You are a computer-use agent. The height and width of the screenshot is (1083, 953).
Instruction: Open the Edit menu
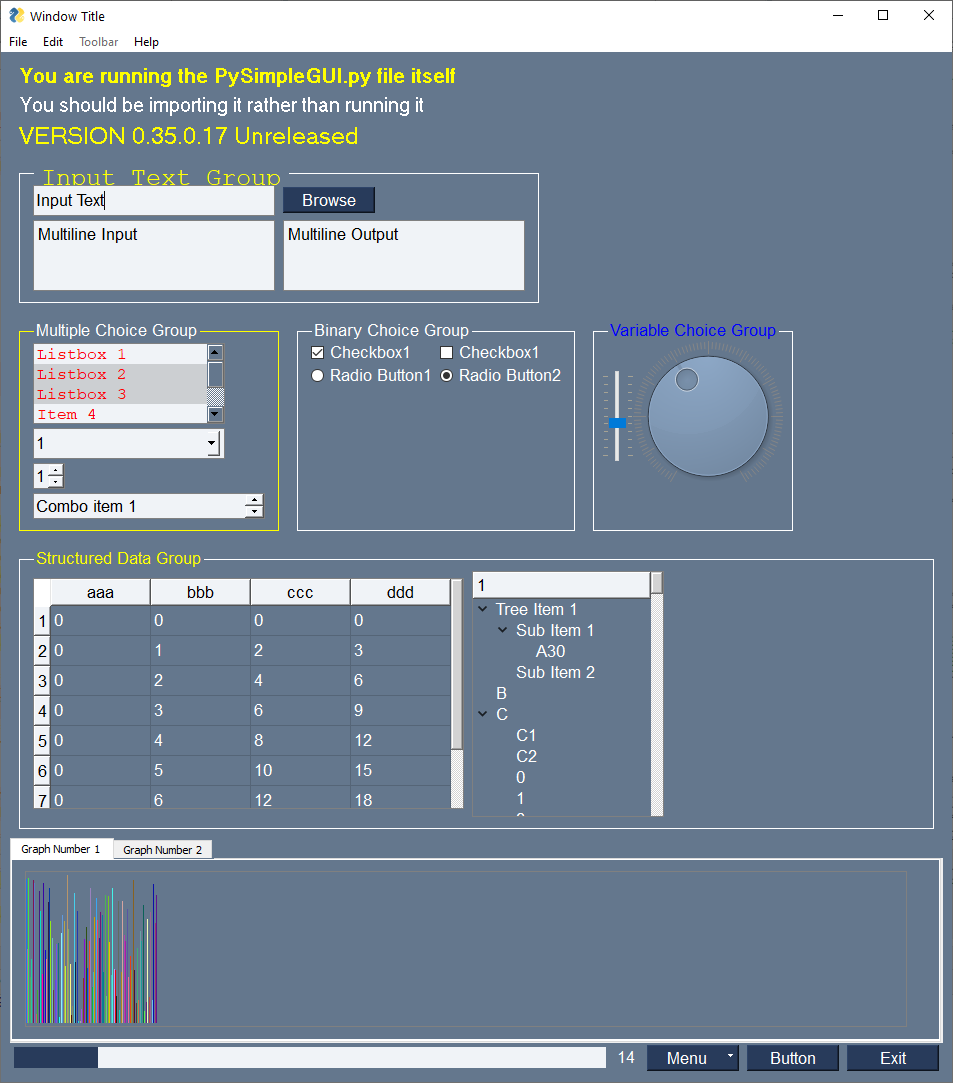click(x=52, y=41)
